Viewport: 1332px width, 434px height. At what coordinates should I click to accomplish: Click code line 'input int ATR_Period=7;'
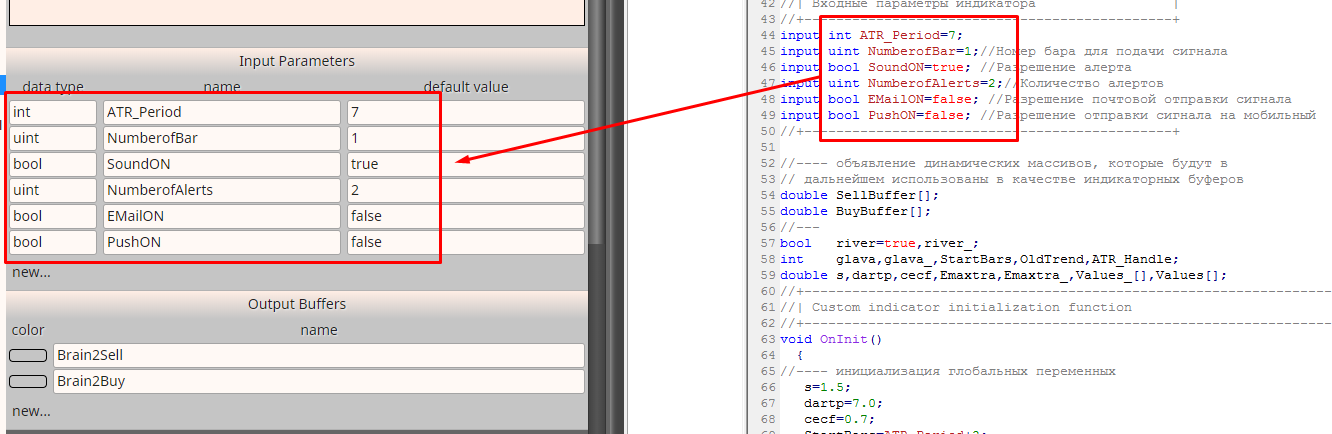click(x=872, y=35)
